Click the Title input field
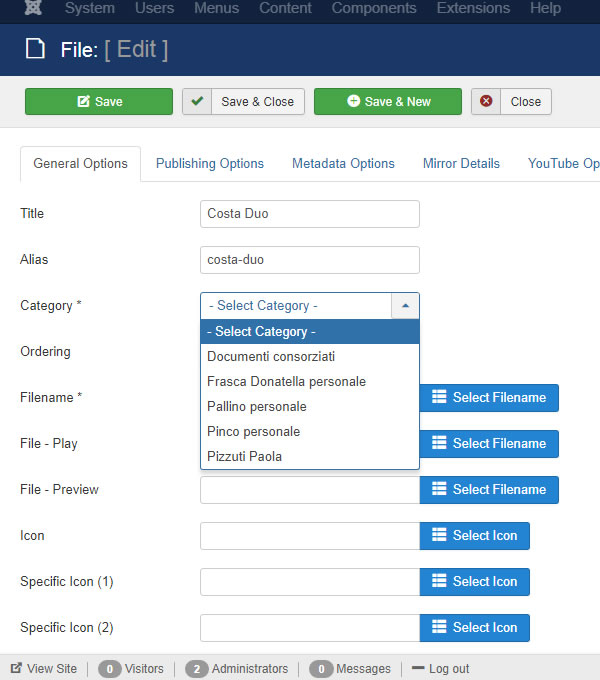The height and width of the screenshot is (680, 600). click(309, 214)
